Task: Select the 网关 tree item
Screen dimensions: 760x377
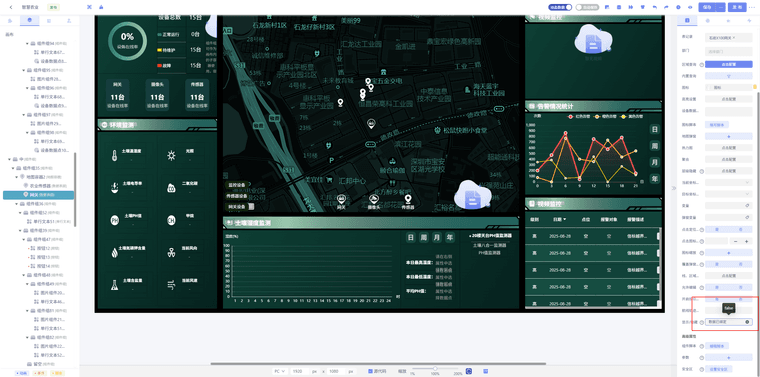Action: pyautogui.click(x=38, y=194)
